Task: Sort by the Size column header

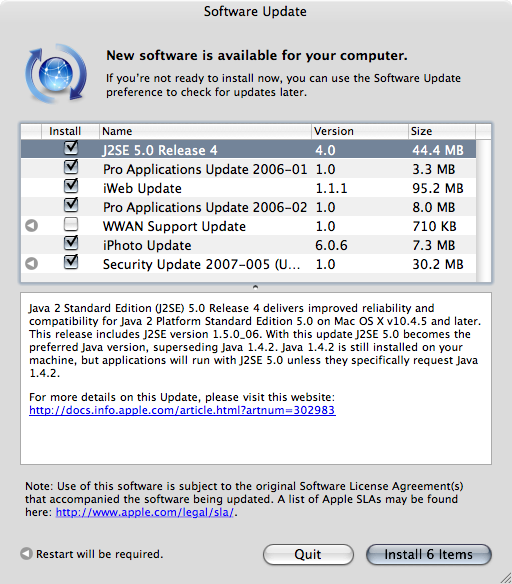Action: [442, 131]
